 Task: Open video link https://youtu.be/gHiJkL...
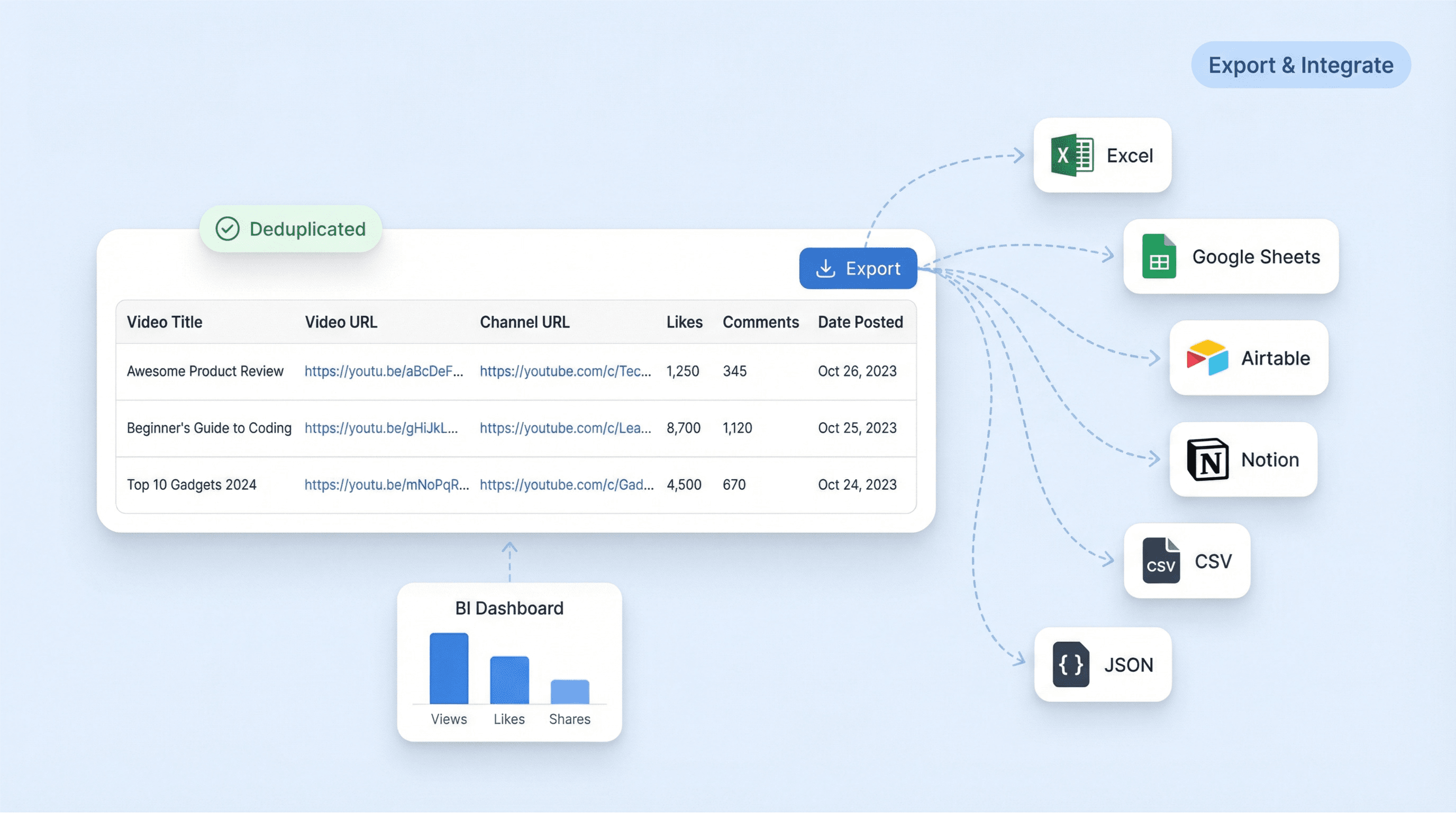pos(381,429)
